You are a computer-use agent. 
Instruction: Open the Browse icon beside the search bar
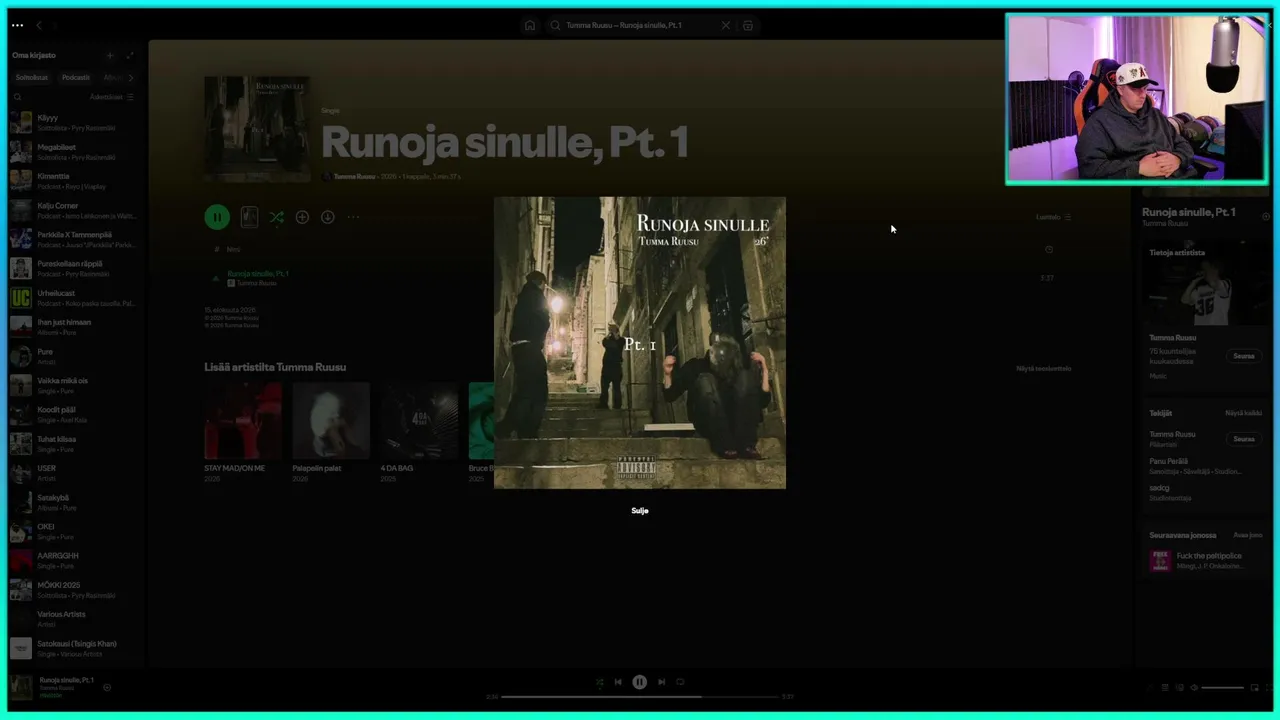748,25
